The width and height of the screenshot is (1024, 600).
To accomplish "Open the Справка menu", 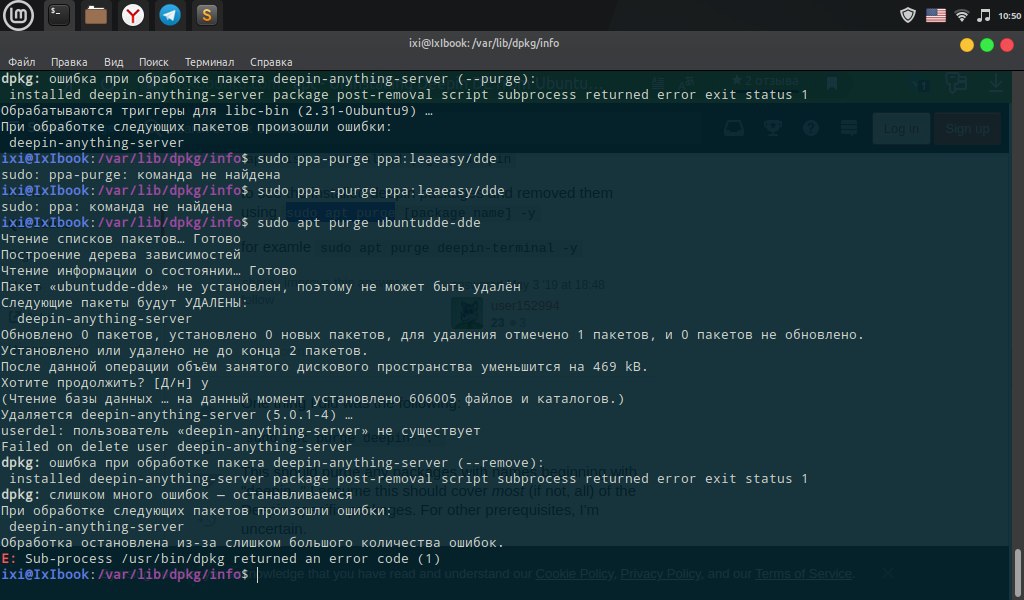I will pos(271,62).
